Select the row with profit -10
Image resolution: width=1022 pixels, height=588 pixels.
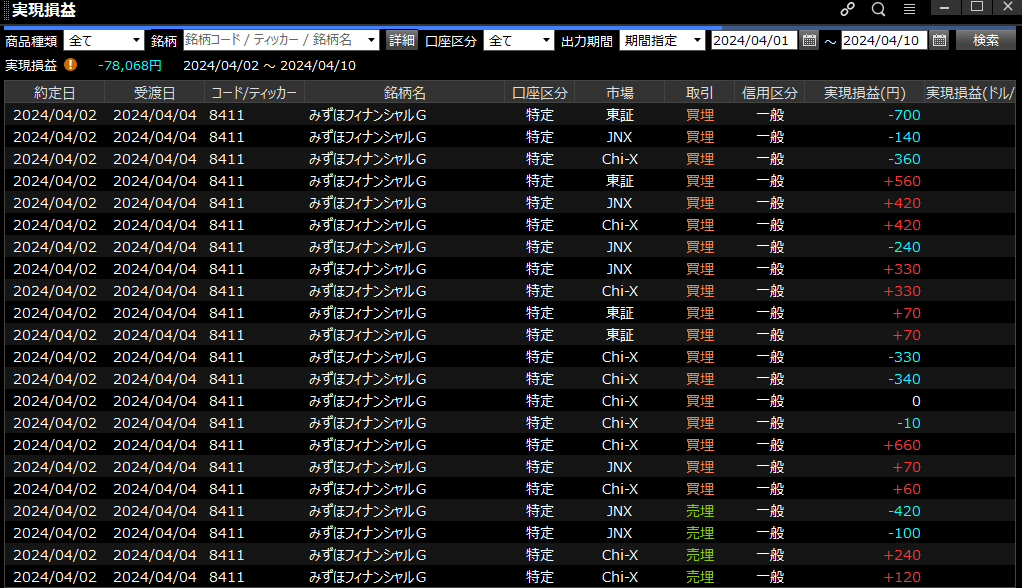[510, 423]
